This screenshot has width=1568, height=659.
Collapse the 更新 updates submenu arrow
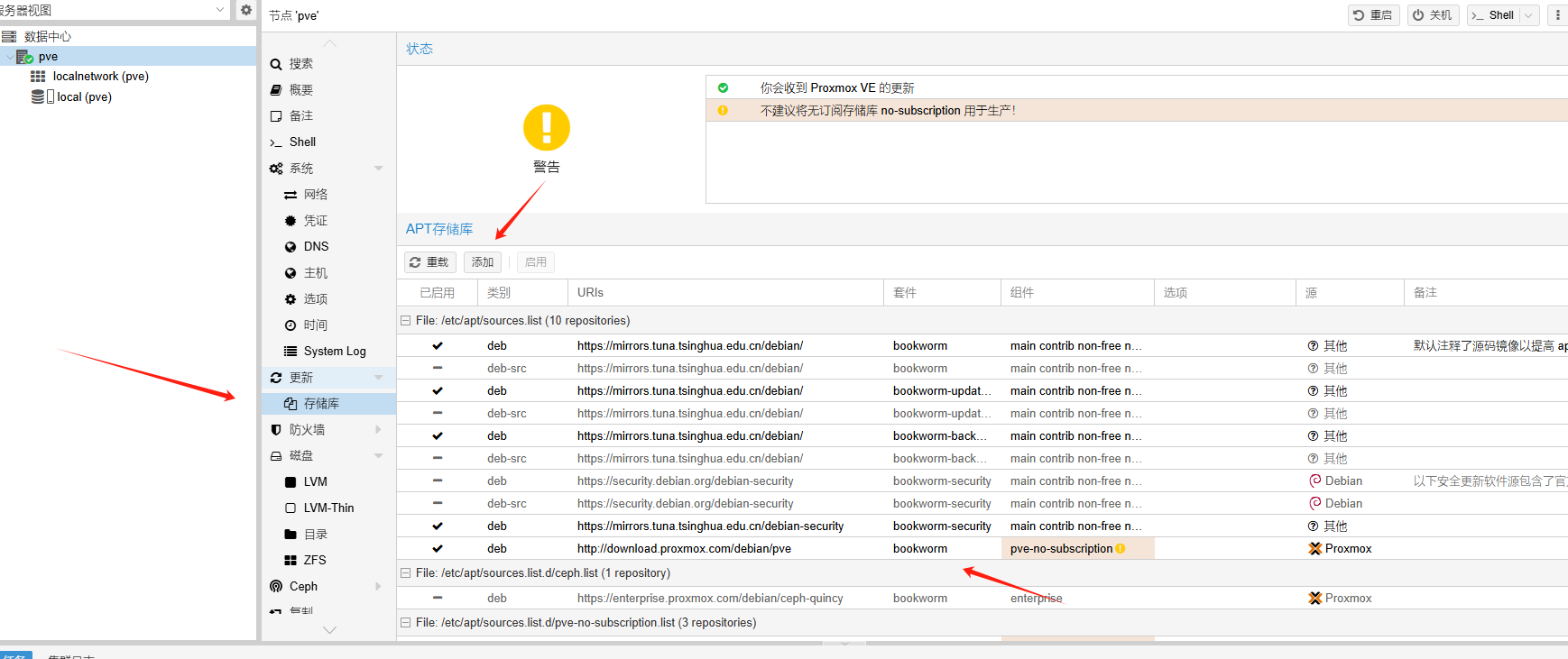[x=379, y=378]
